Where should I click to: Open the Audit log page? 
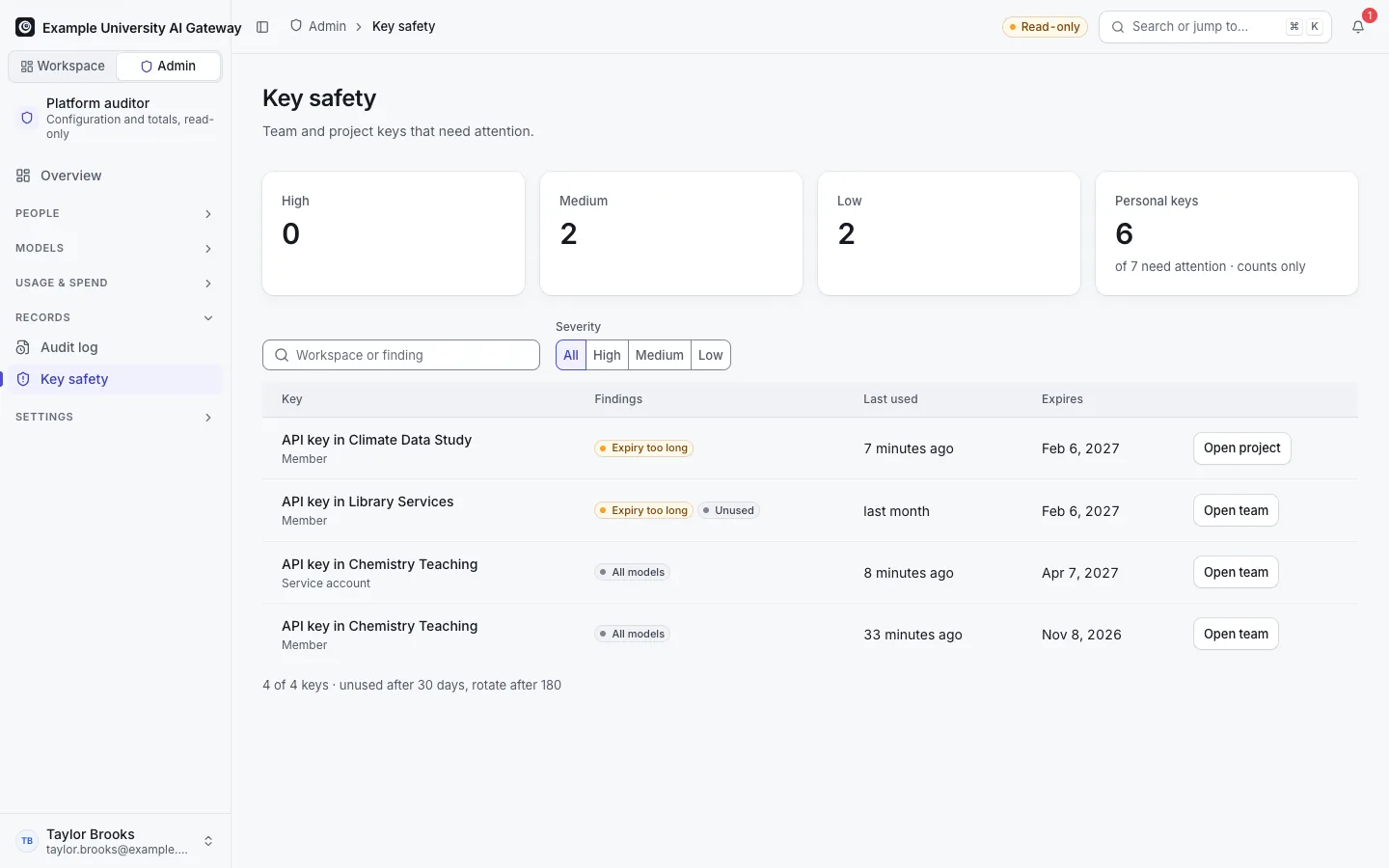click(115, 347)
